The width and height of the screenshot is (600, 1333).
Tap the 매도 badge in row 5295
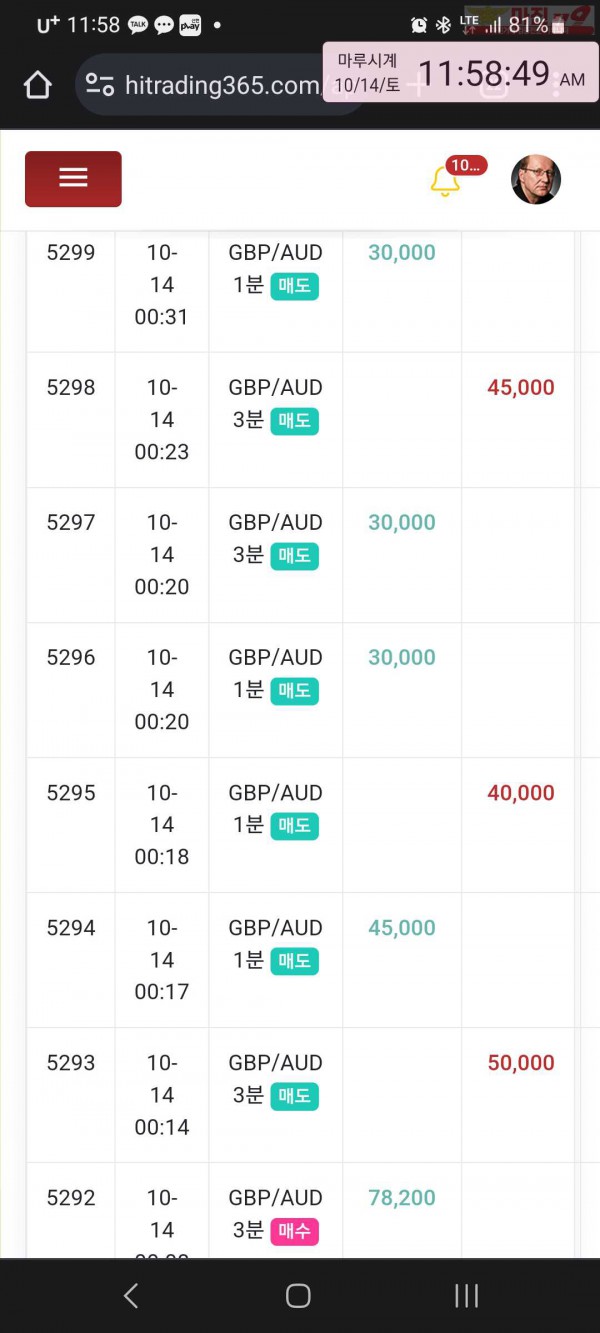tap(294, 826)
